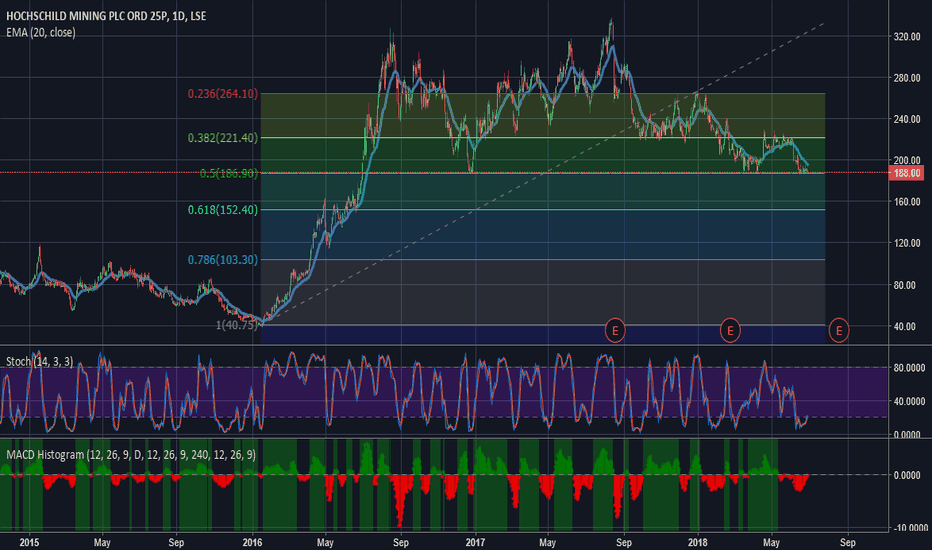Click the 2017 label on the time axis
Screen dimensions: 932x550
pos(475,542)
